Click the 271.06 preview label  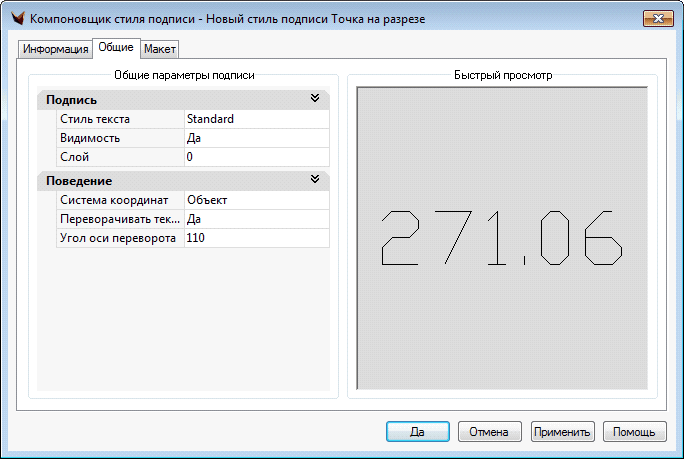coord(503,239)
